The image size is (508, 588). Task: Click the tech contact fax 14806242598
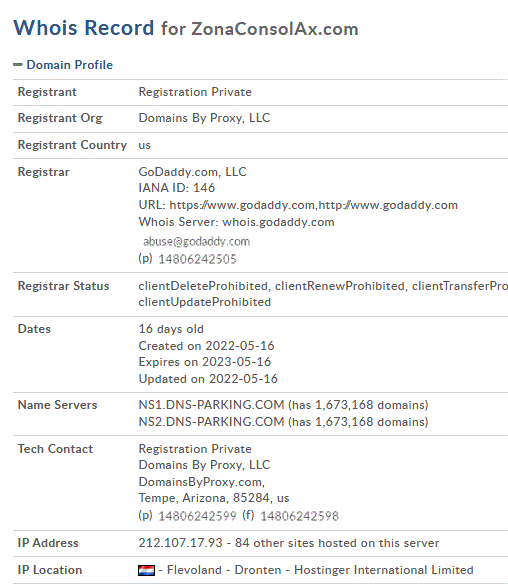click(x=300, y=516)
